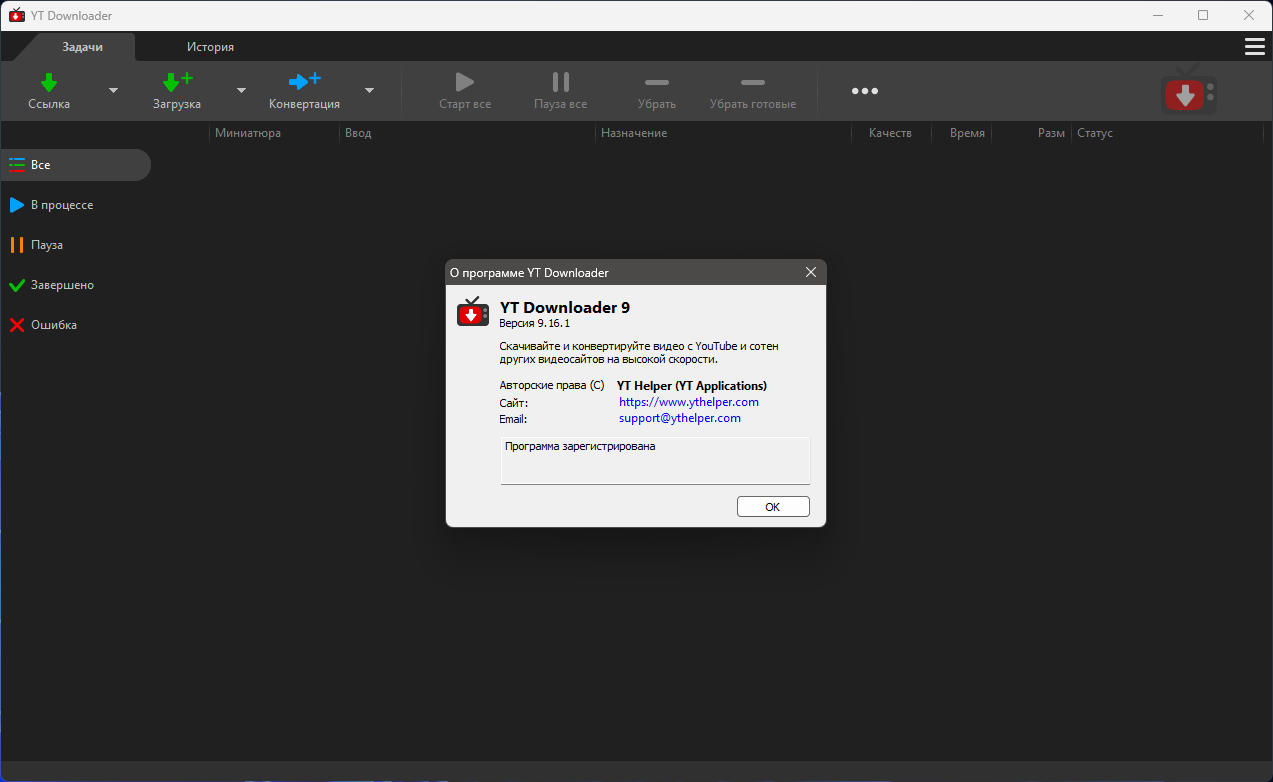
Task: Click the red TV downloader logo in toolbar
Action: pos(1189,92)
